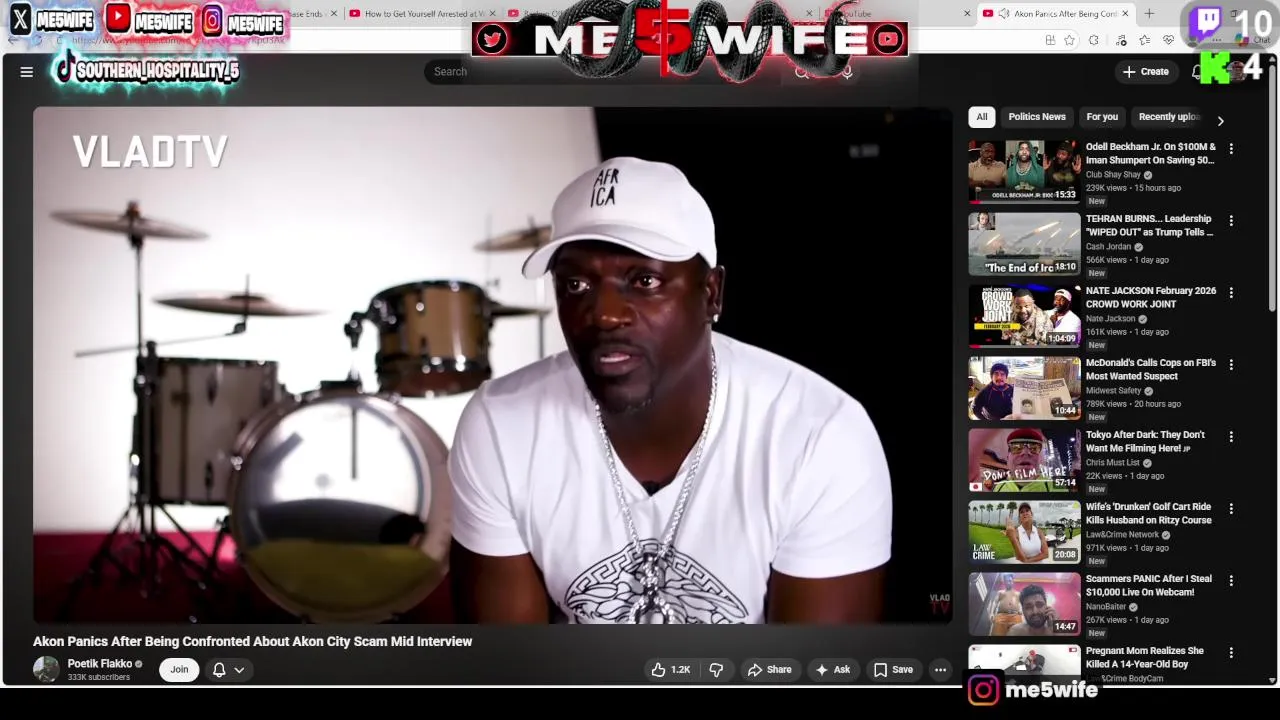The width and height of the screenshot is (1280, 720).
Task: Open TEHRAN BURNS video thumbnail
Action: (x=1024, y=243)
